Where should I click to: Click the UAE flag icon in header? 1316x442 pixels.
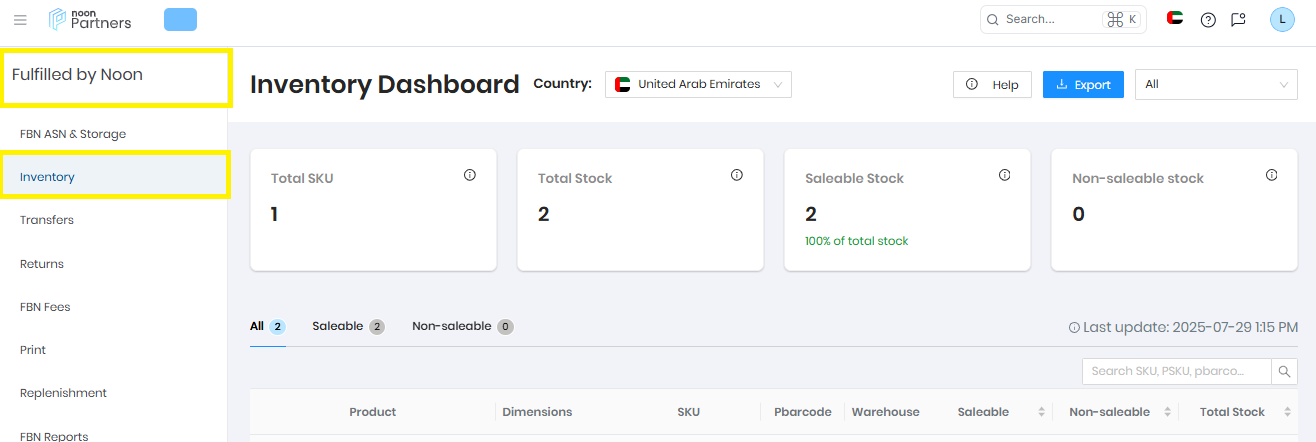tap(1175, 18)
